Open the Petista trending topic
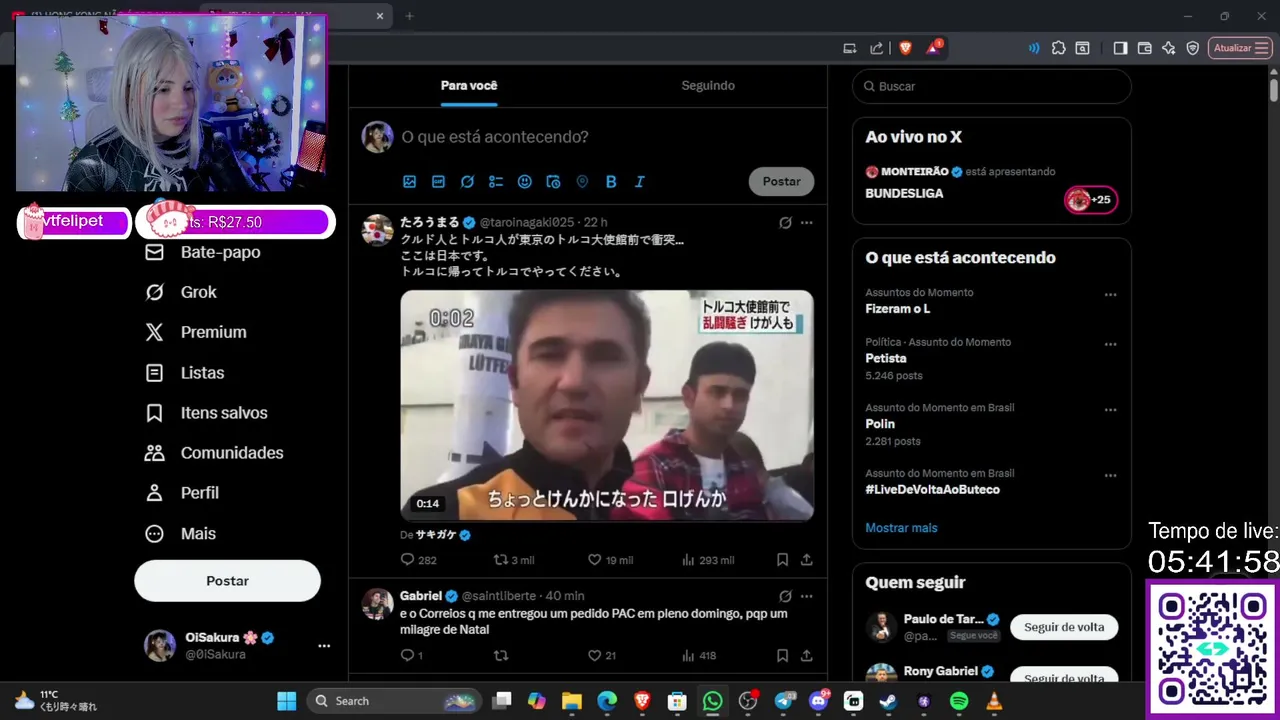This screenshot has width=1280, height=720. 886,358
